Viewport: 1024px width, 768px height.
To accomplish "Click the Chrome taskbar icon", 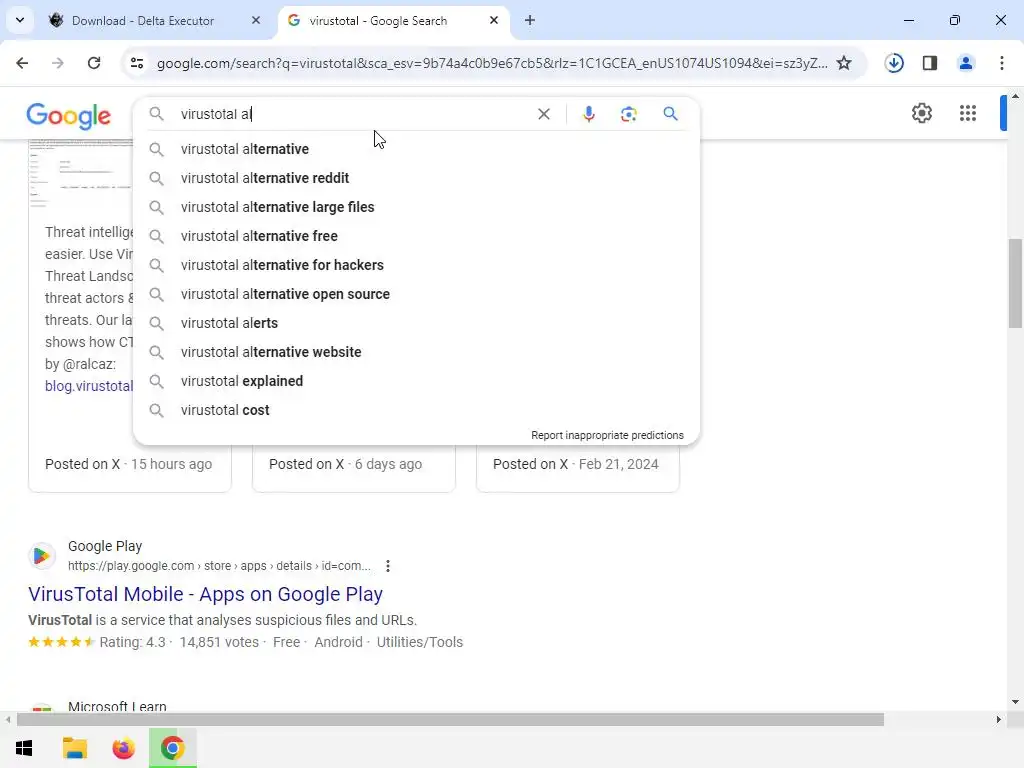I will [172, 748].
